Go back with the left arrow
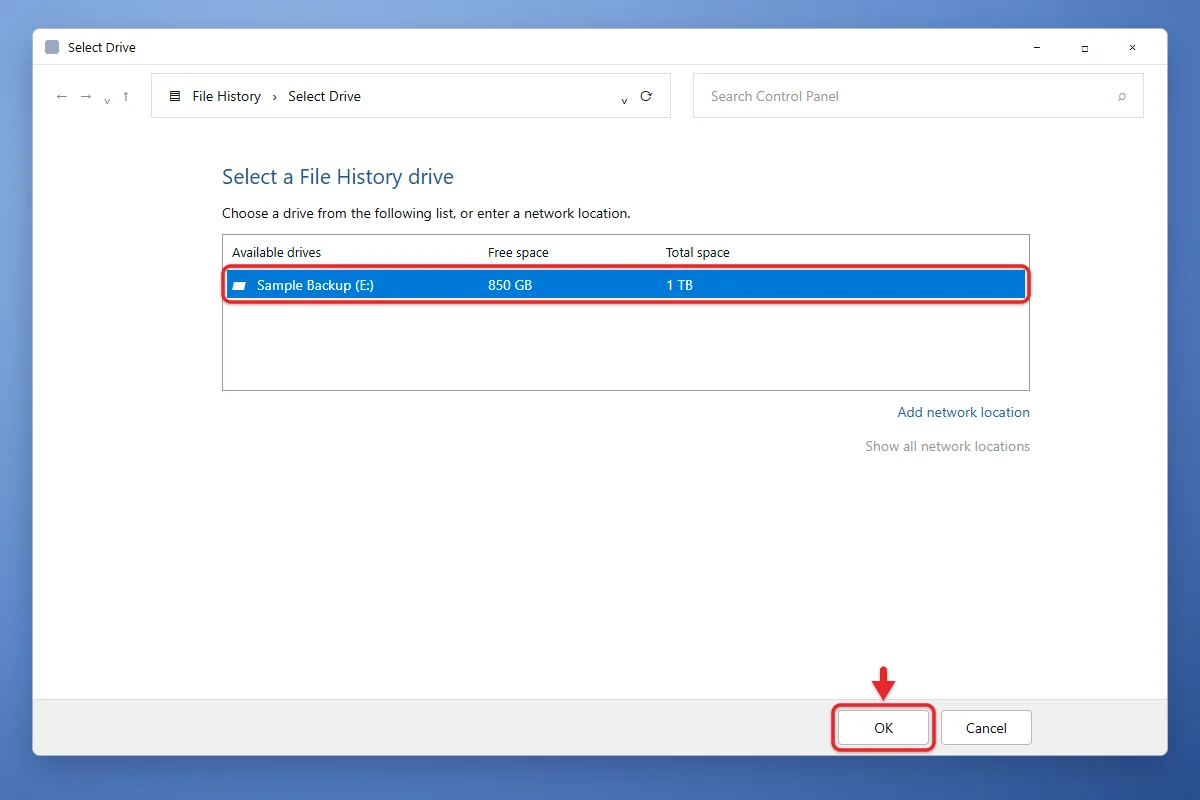 point(62,96)
